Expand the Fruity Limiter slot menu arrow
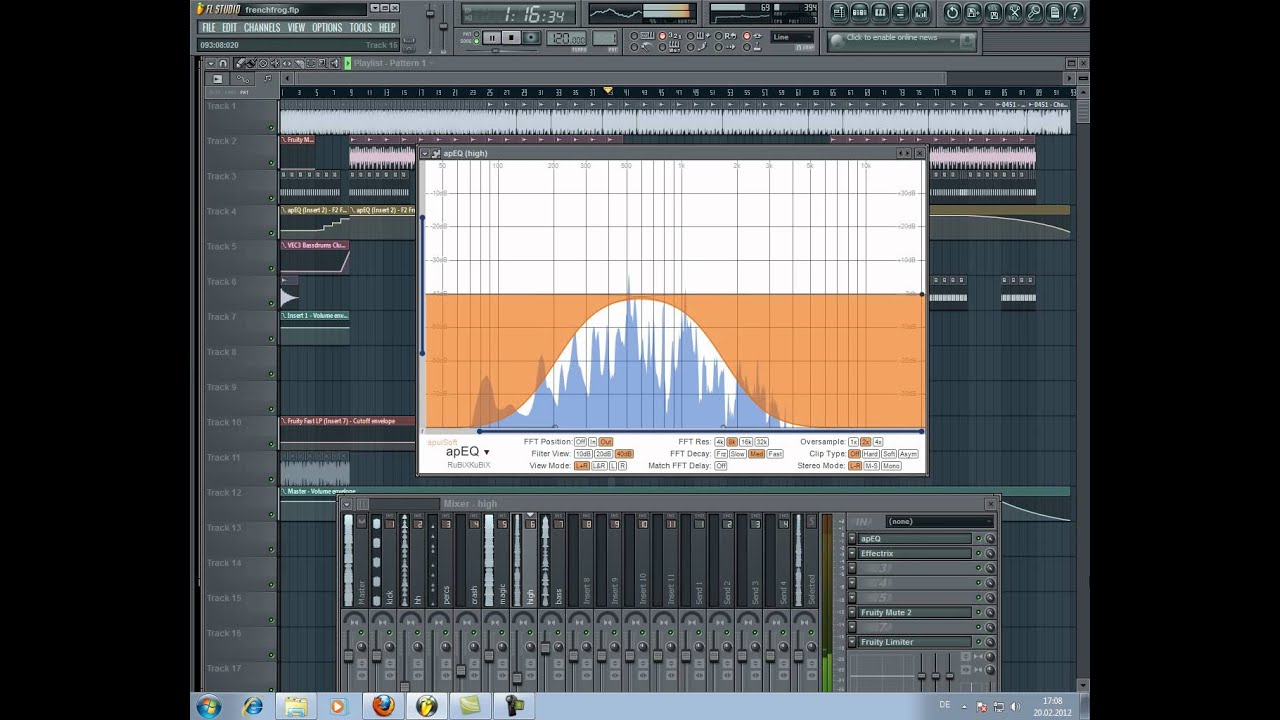This screenshot has width=1280, height=720. pyautogui.click(x=853, y=642)
